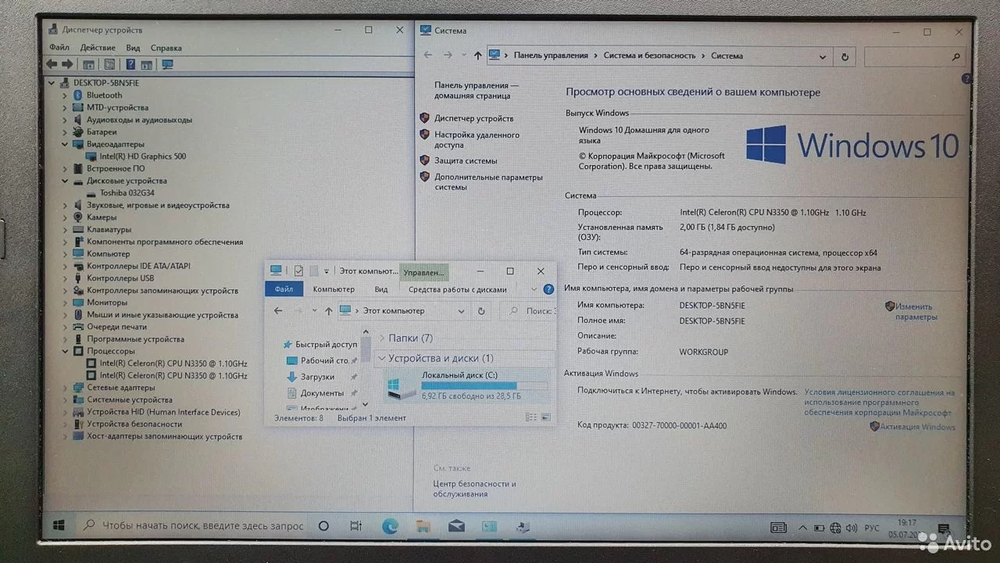The width and height of the screenshot is (1000, 563).
Task: Click the back arrow in Device Manager toolbar
Action: [52, 64]
